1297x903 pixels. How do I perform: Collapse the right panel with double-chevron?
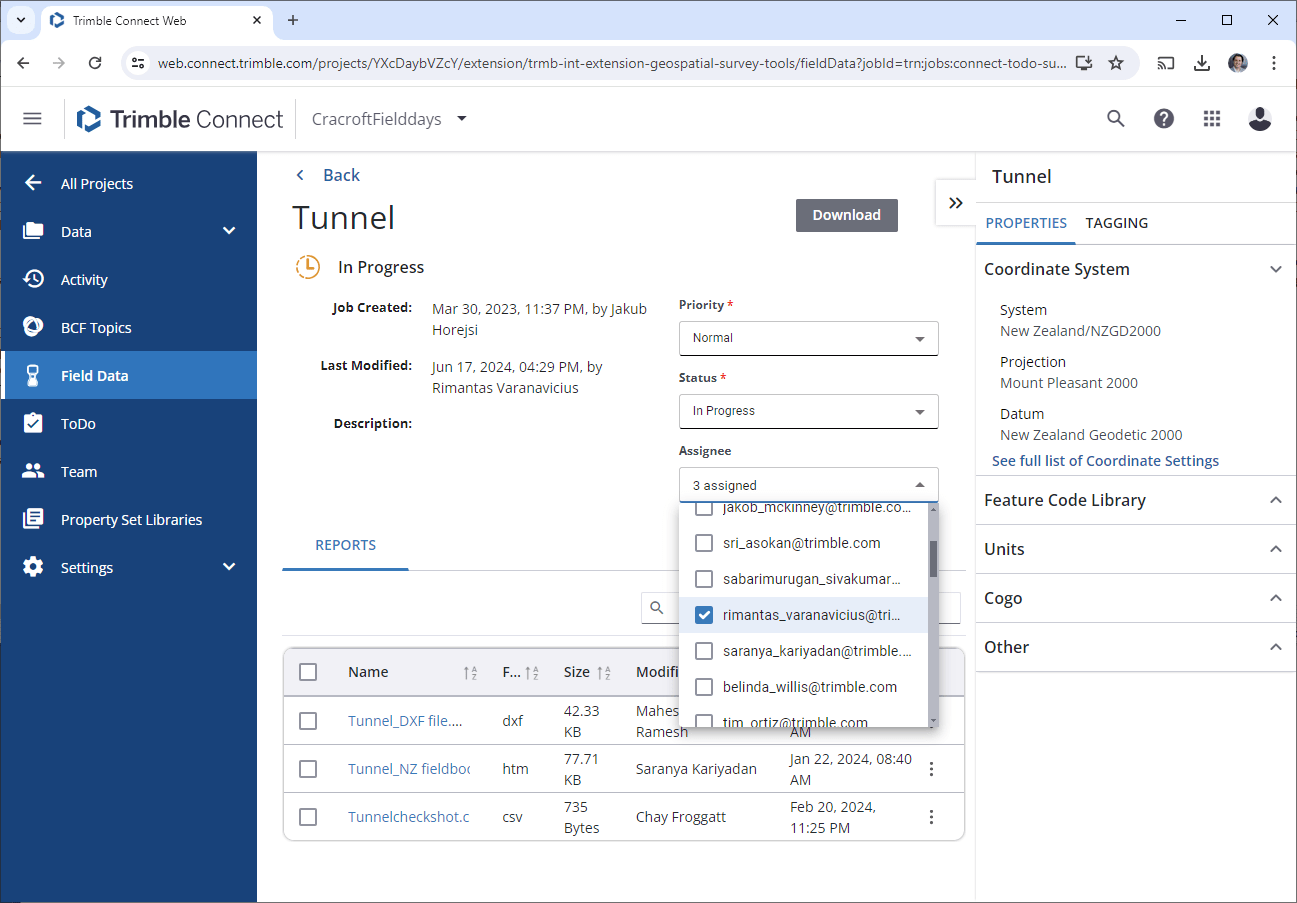[955, 203]
